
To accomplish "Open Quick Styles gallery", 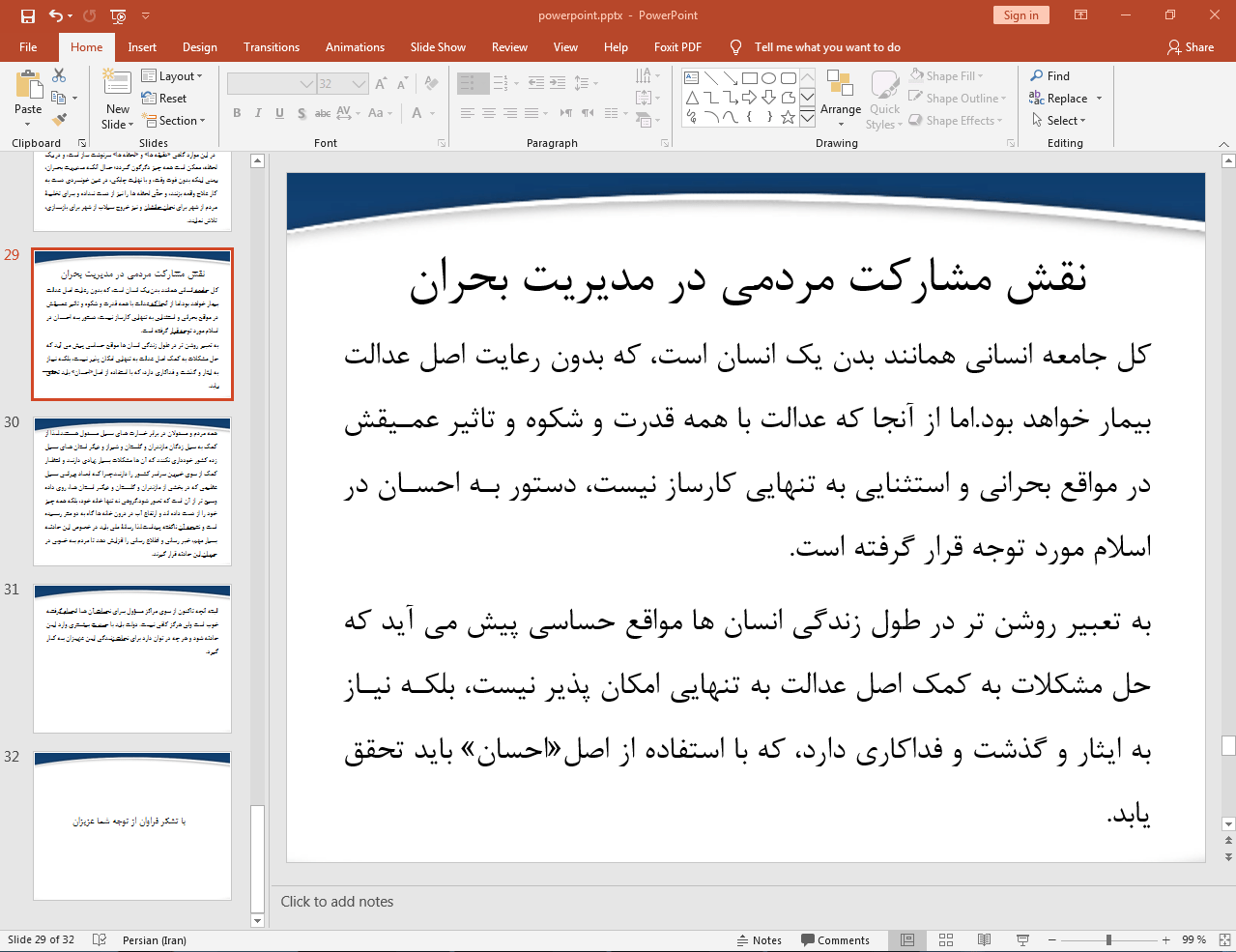I will pos(884,100).
